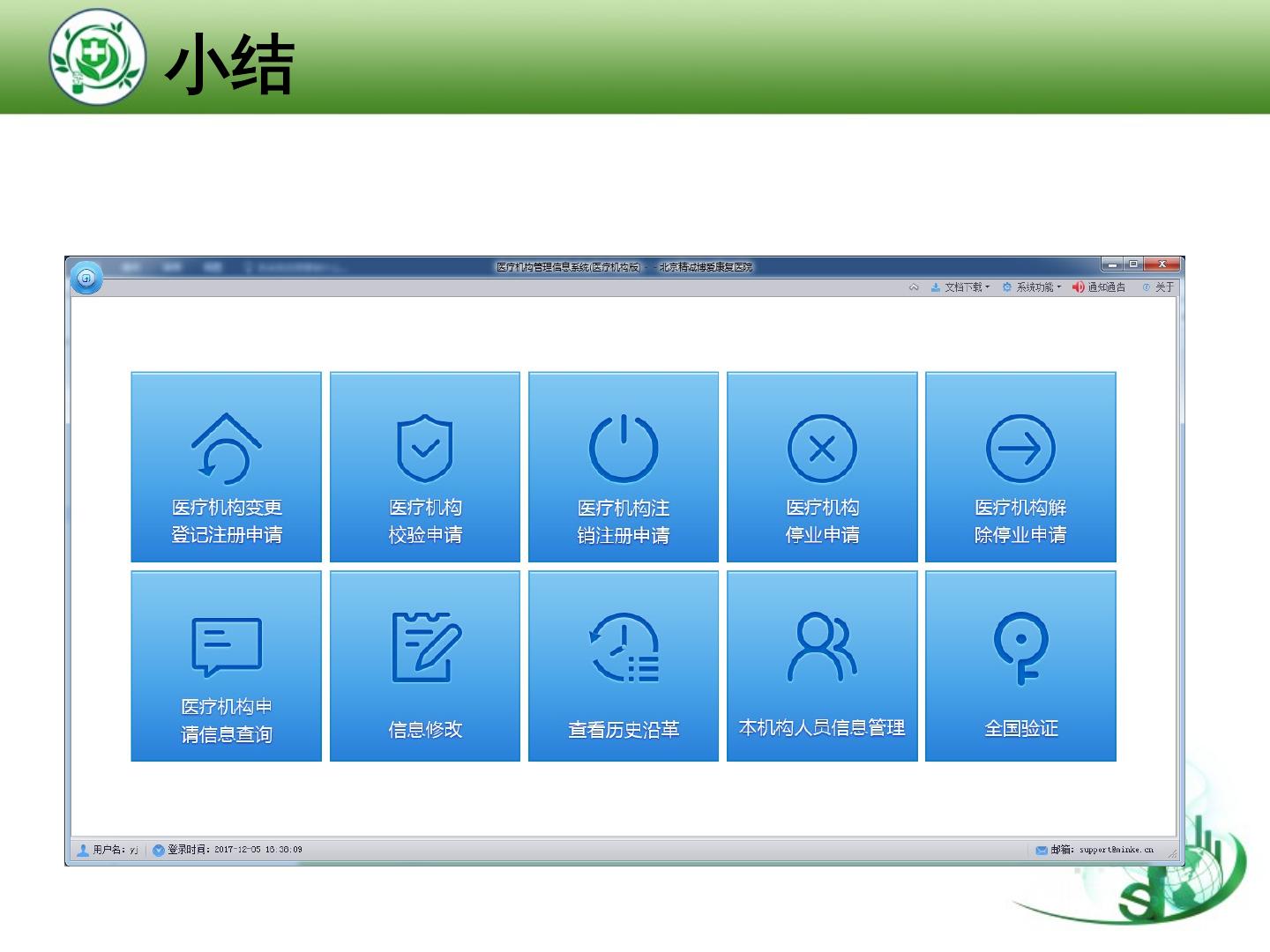Collapse the ribbon with the chevron icon
Viewport: 1270px width, 952px height.
point(914,287)
